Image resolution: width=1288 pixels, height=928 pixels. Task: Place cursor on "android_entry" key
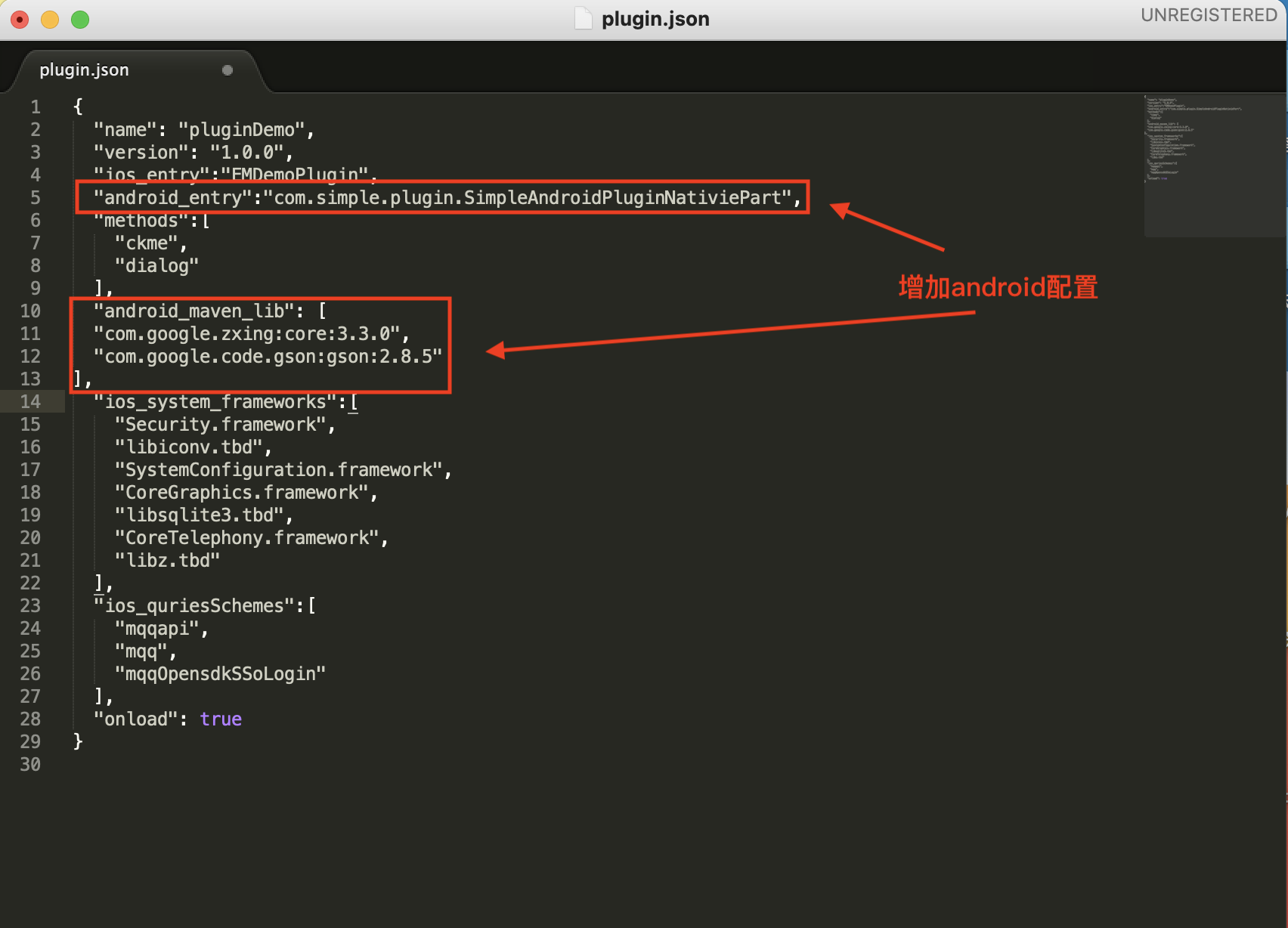click(x=172, y=198)
